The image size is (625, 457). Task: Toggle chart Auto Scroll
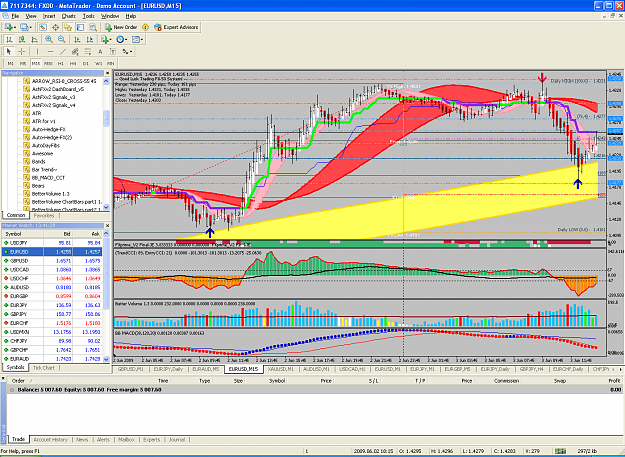point(77,39)
